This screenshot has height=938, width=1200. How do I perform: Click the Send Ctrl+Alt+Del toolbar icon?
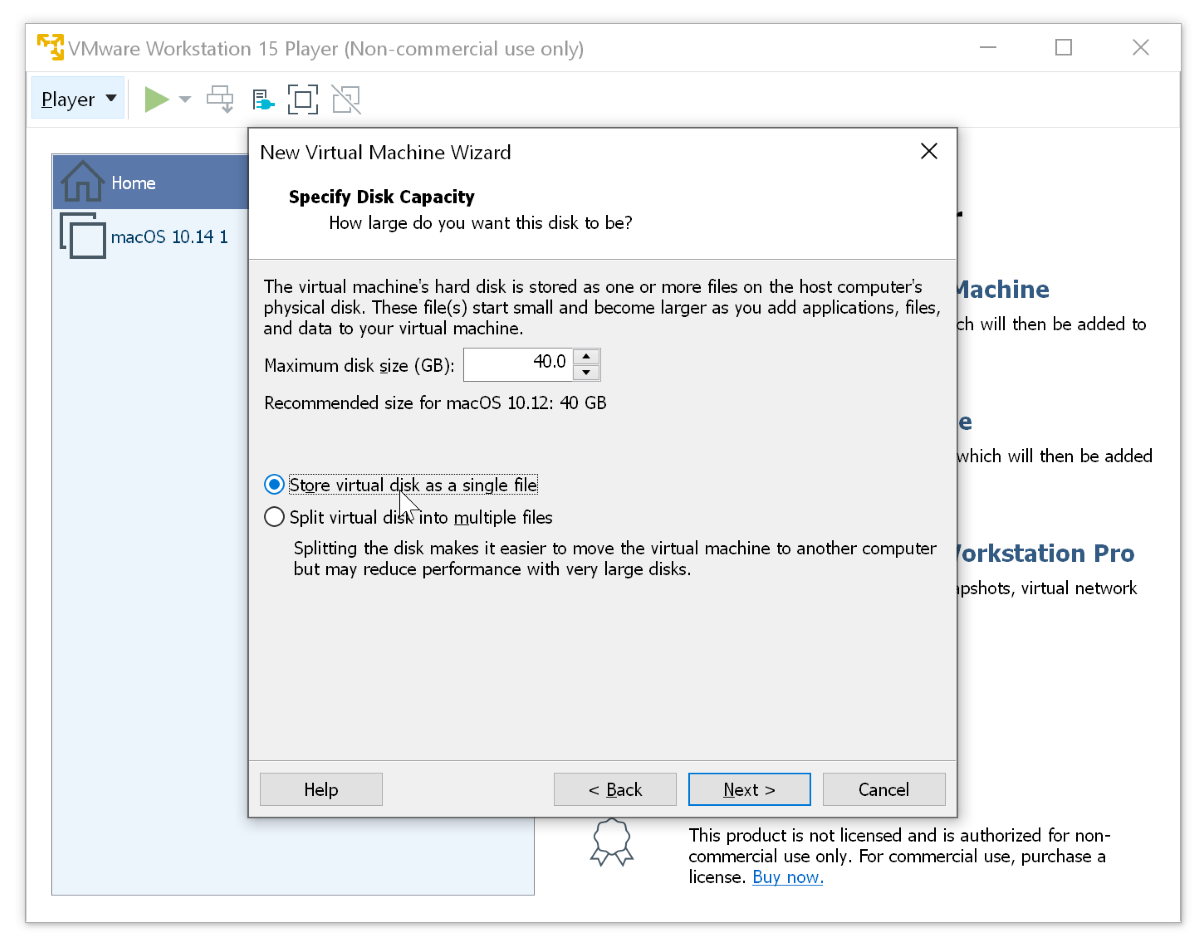pos(220,99)
